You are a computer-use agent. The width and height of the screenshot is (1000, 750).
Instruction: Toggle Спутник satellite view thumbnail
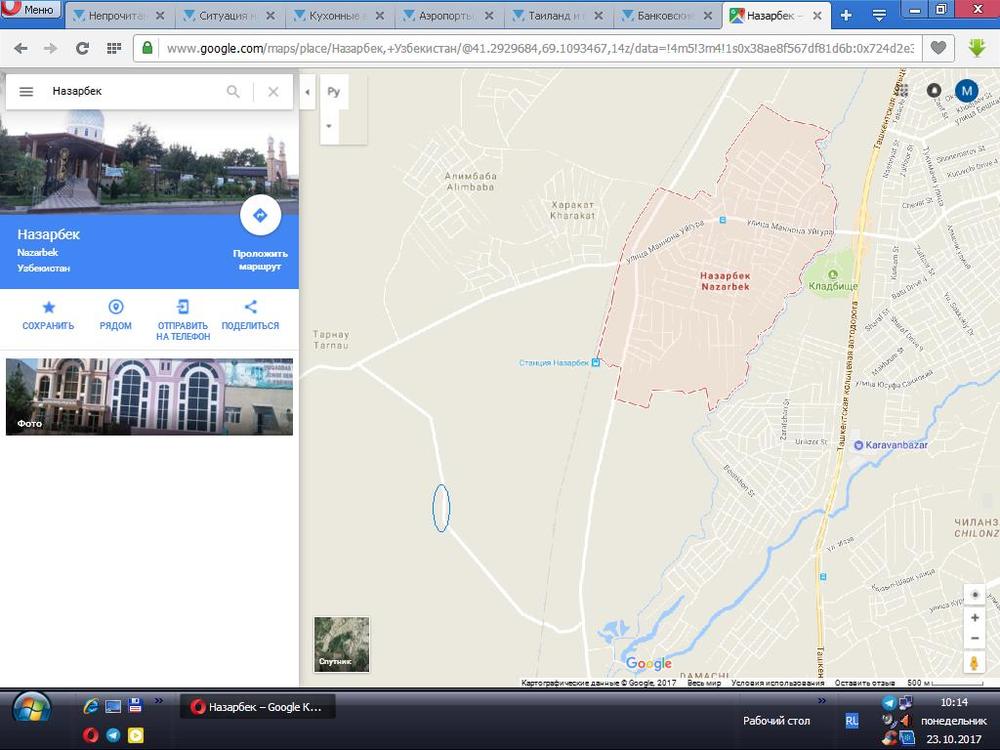[342, 643]
